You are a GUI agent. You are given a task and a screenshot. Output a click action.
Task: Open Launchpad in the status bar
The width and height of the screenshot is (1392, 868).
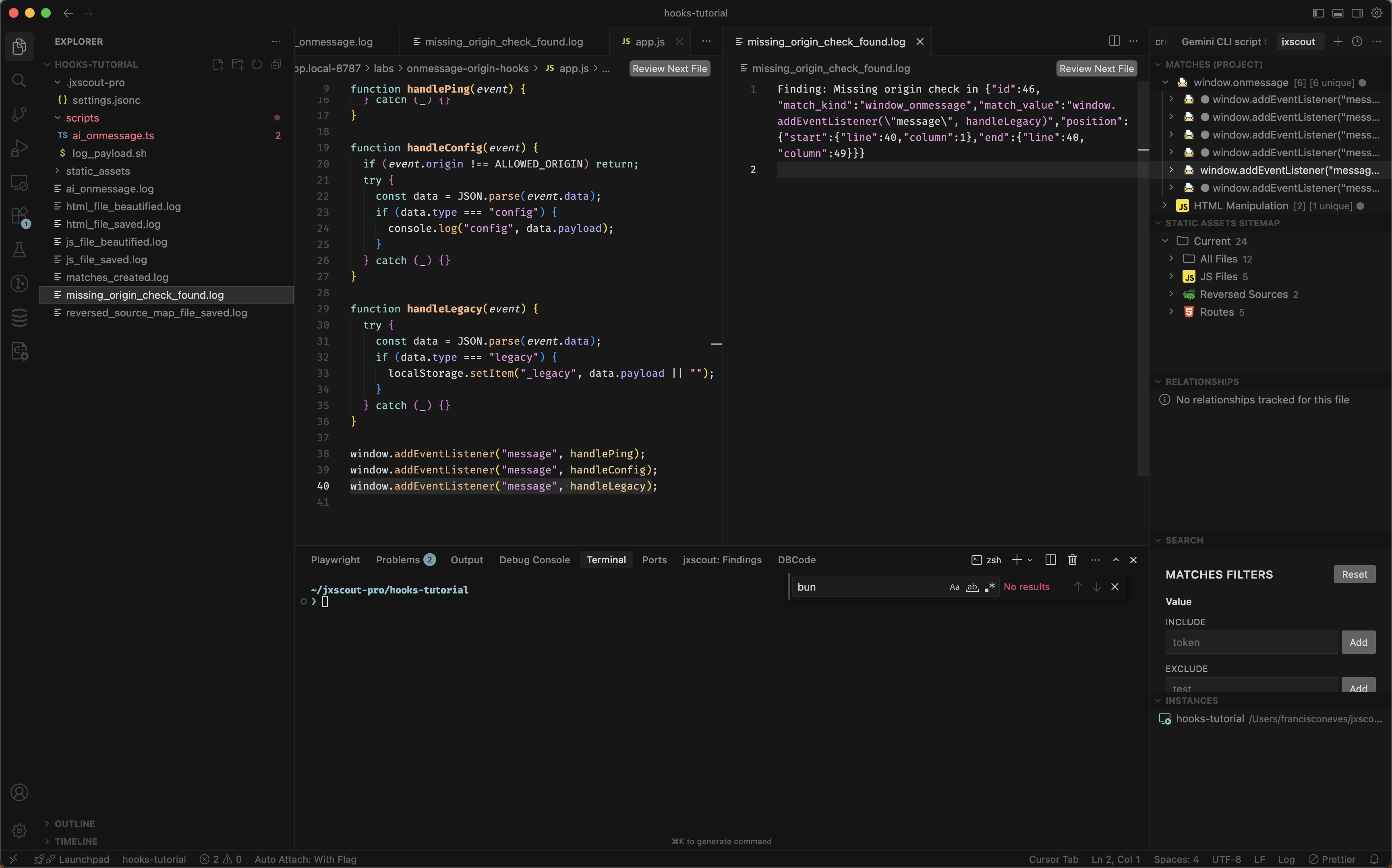(84, 859)
